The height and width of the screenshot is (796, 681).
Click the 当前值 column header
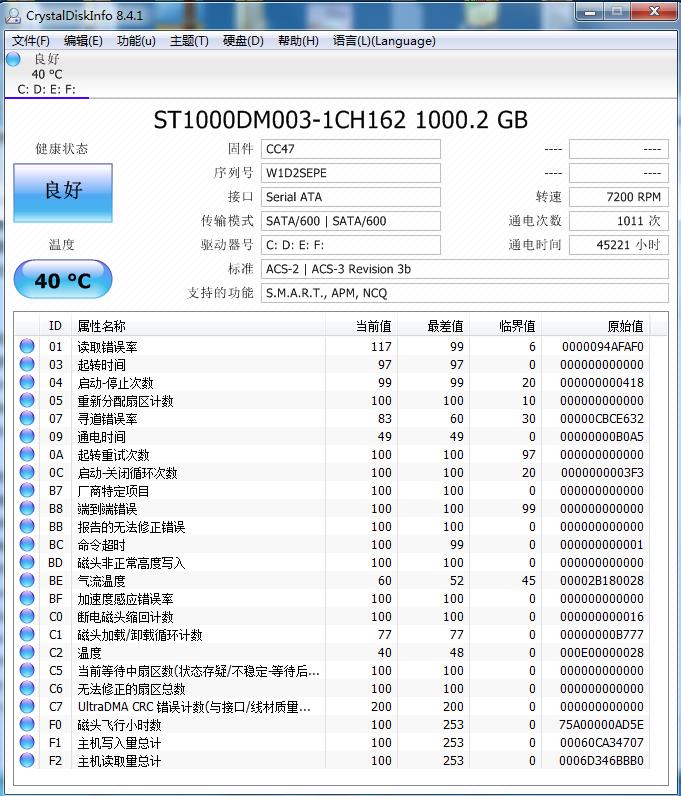(361, 325)
